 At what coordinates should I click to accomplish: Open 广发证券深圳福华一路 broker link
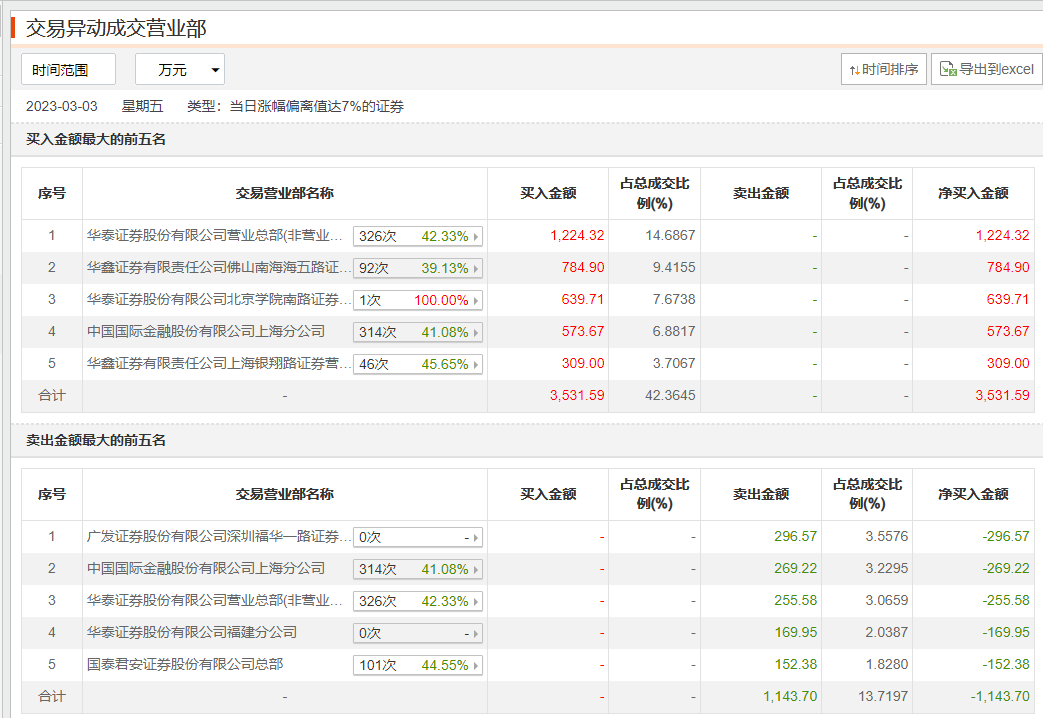(x=219, y=536)
